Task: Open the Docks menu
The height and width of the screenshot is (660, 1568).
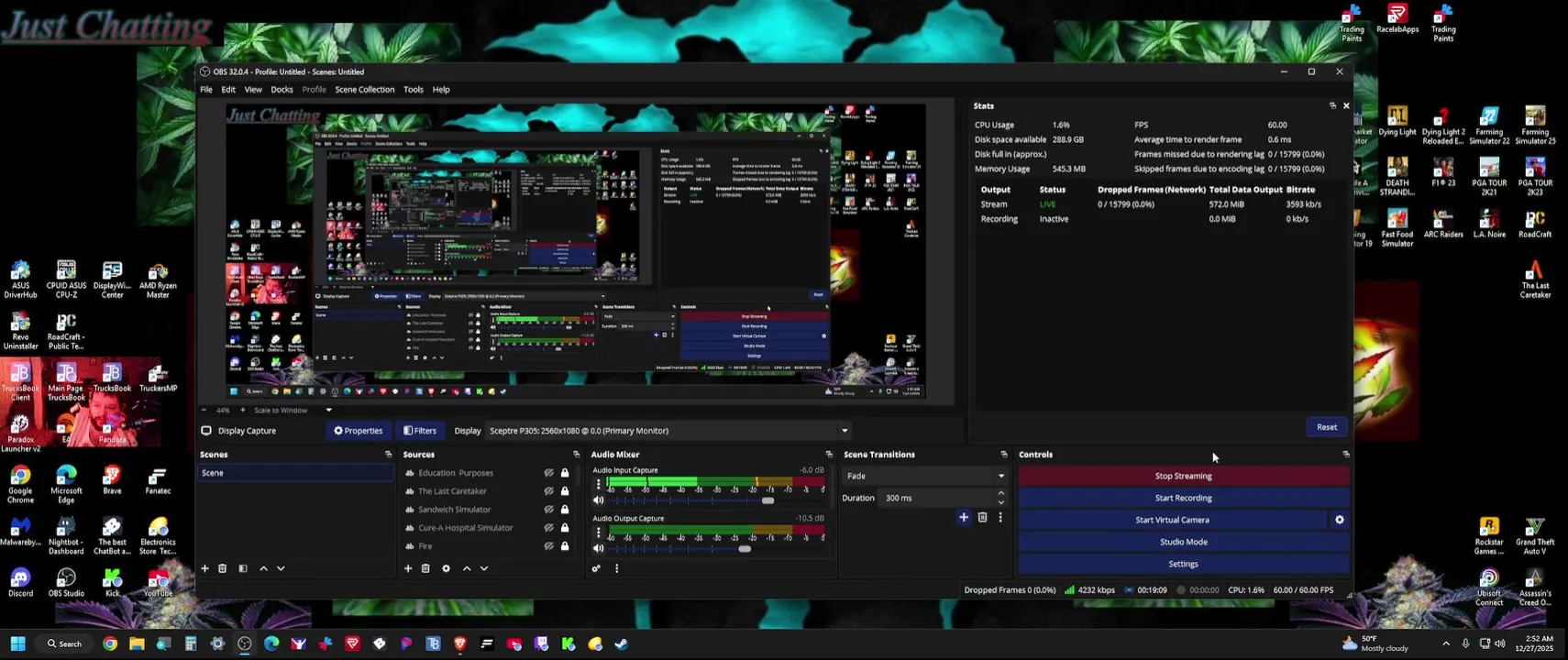Action: tap(282, 90)
